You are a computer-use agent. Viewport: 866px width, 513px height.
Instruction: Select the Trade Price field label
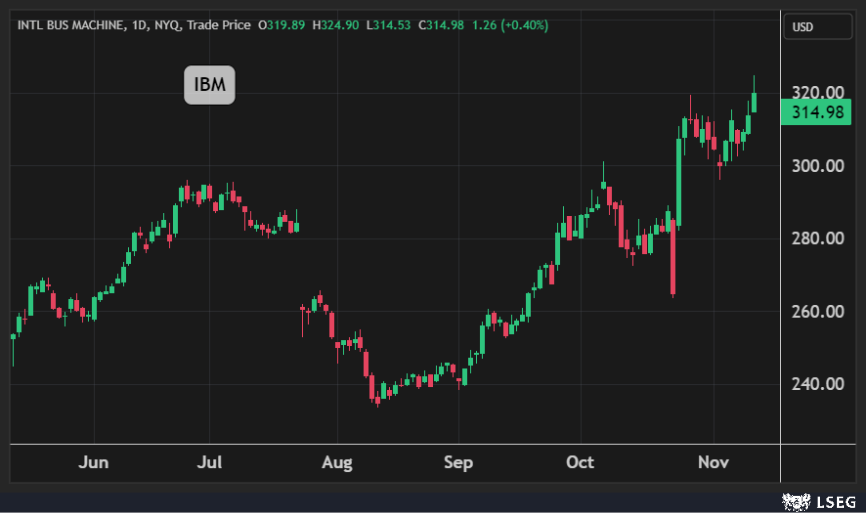tap(218, 25)
